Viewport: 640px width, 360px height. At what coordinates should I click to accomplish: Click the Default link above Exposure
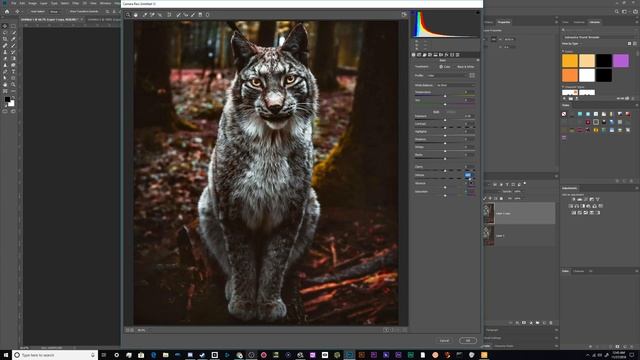click(451, 112)
